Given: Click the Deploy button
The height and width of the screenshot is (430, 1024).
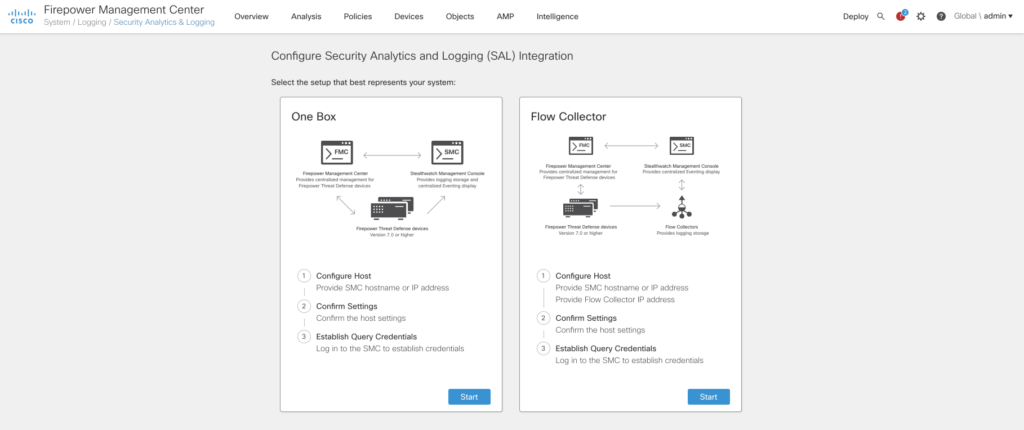Looking at the screenshot, I should [856, 16].
